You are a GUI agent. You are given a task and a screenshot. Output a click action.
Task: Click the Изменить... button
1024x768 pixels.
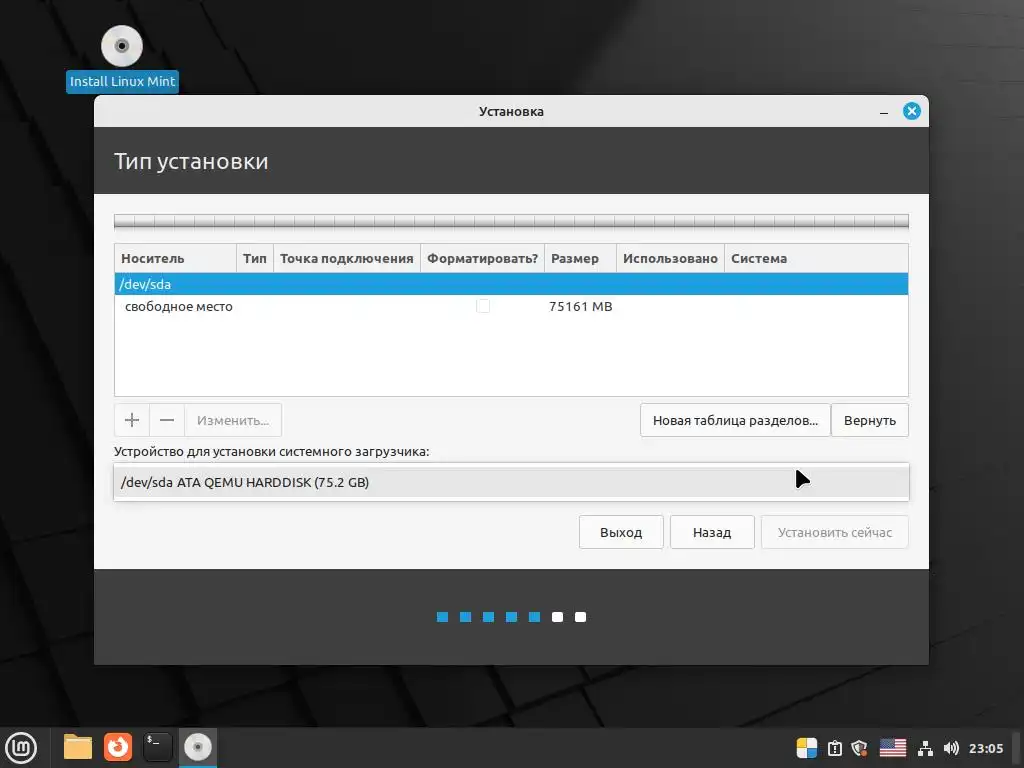pos(233,420)
